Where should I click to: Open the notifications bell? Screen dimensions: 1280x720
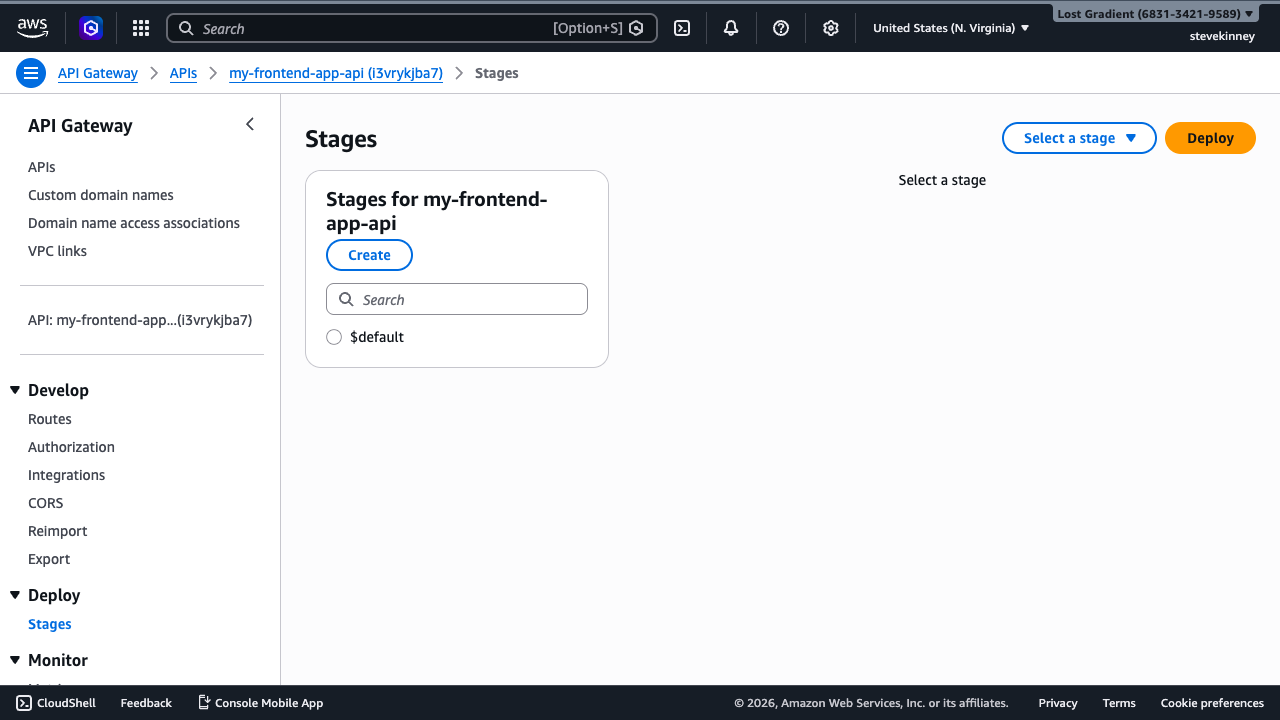[x=731, y=28]
